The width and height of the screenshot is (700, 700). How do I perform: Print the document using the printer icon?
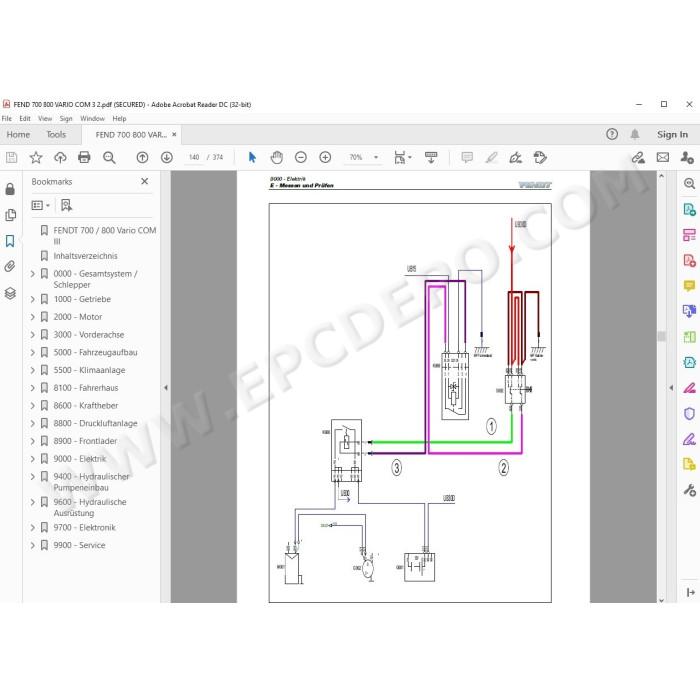(x=84, y=157)
